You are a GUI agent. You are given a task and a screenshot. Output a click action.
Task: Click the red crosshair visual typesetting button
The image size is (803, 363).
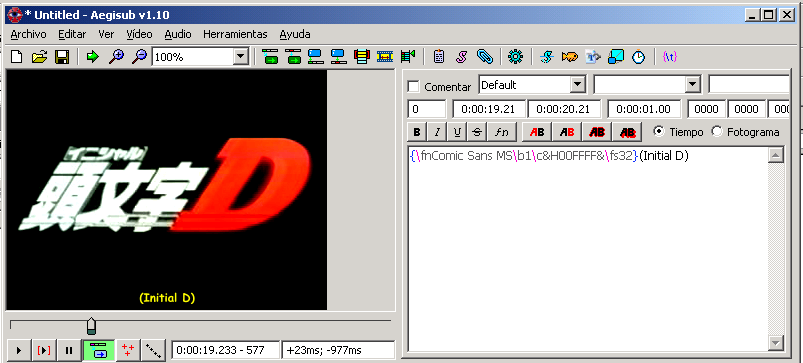[x=128, y=350]
